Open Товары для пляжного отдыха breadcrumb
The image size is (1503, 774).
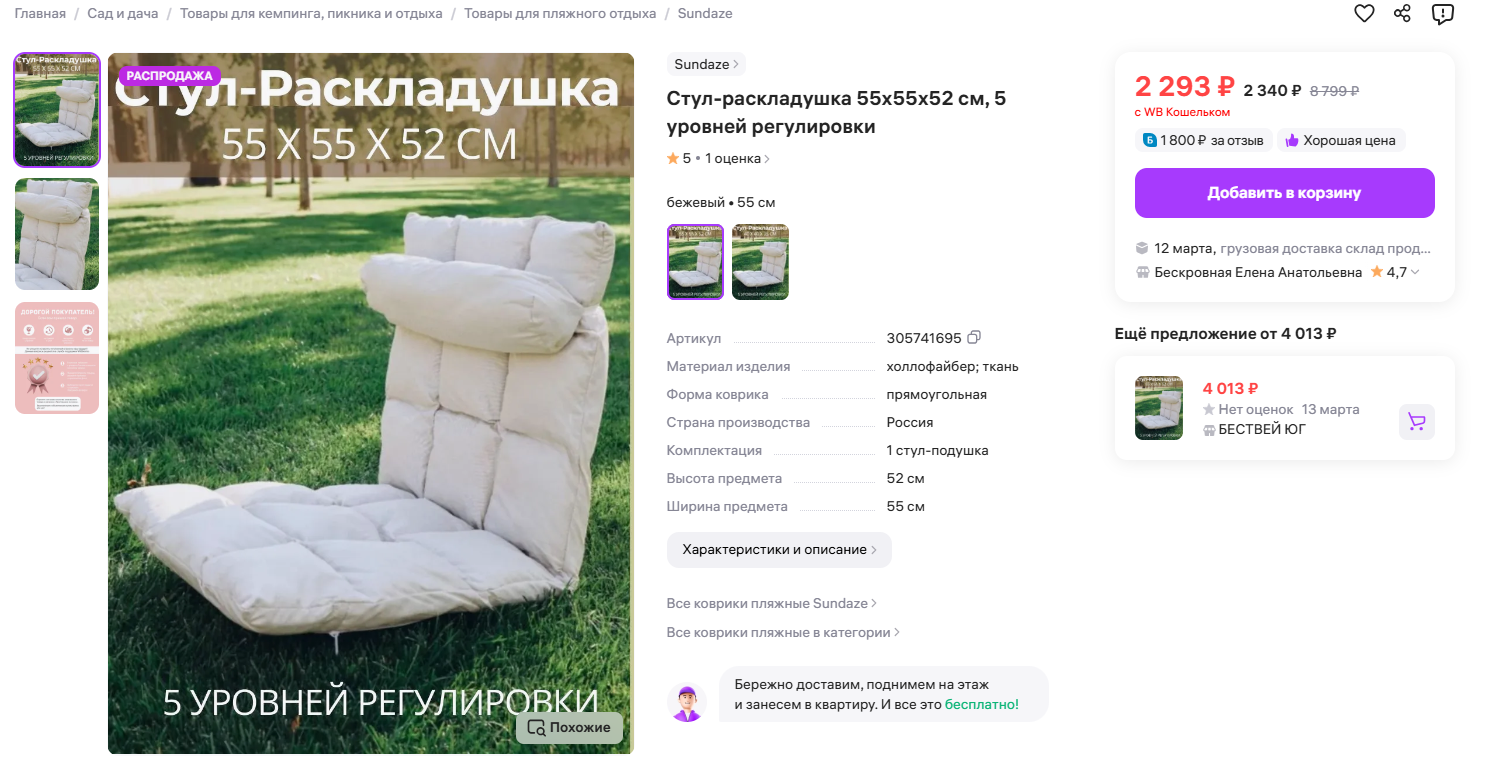(x=560, y=13)
